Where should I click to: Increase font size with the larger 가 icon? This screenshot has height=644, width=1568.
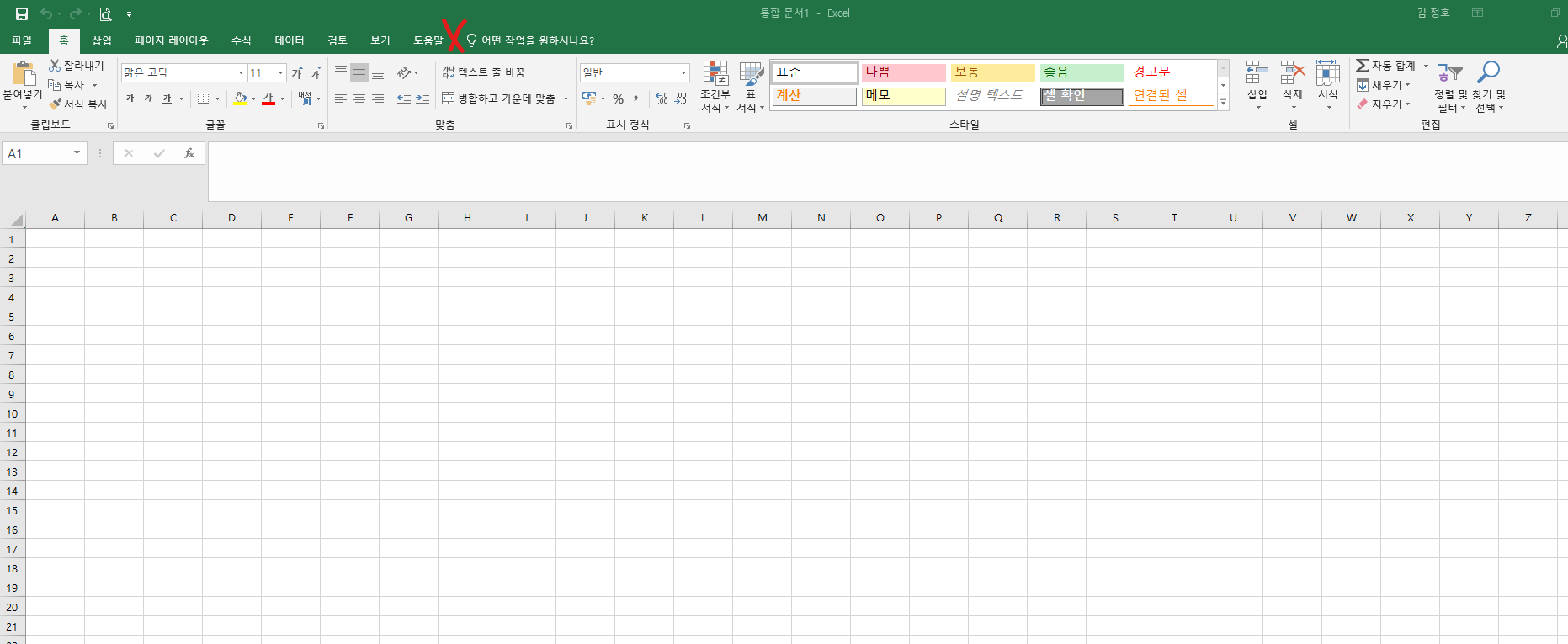point(297,73)
